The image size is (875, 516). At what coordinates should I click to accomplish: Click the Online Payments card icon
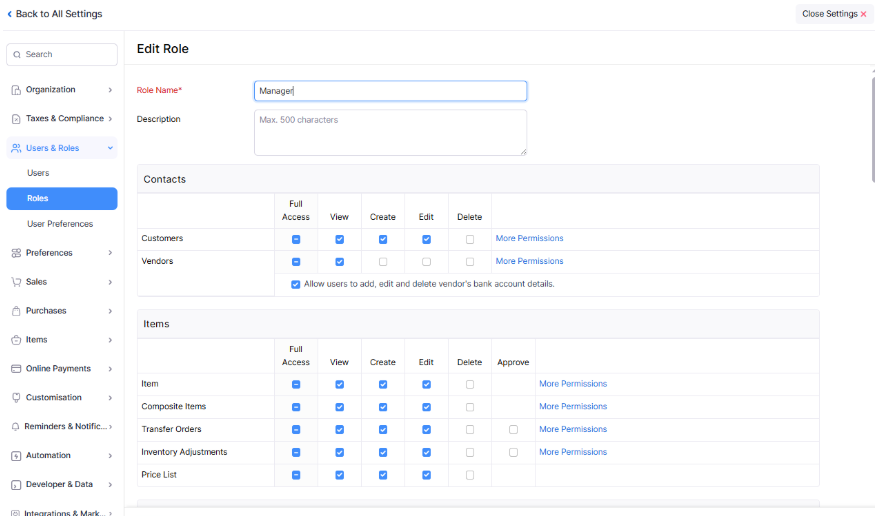pyautogui.click(x=16, y=369)
